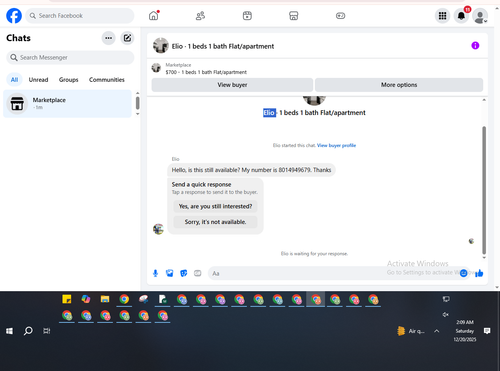Open the Marketplace icon in top navigation
Screen dimensions: 500x371
[293, 16]
